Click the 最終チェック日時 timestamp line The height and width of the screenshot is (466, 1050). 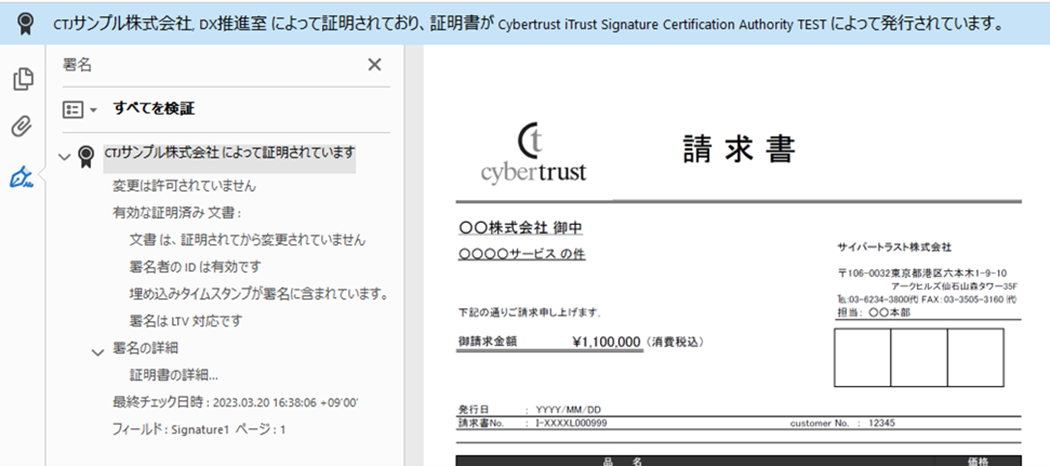point(235,402)
